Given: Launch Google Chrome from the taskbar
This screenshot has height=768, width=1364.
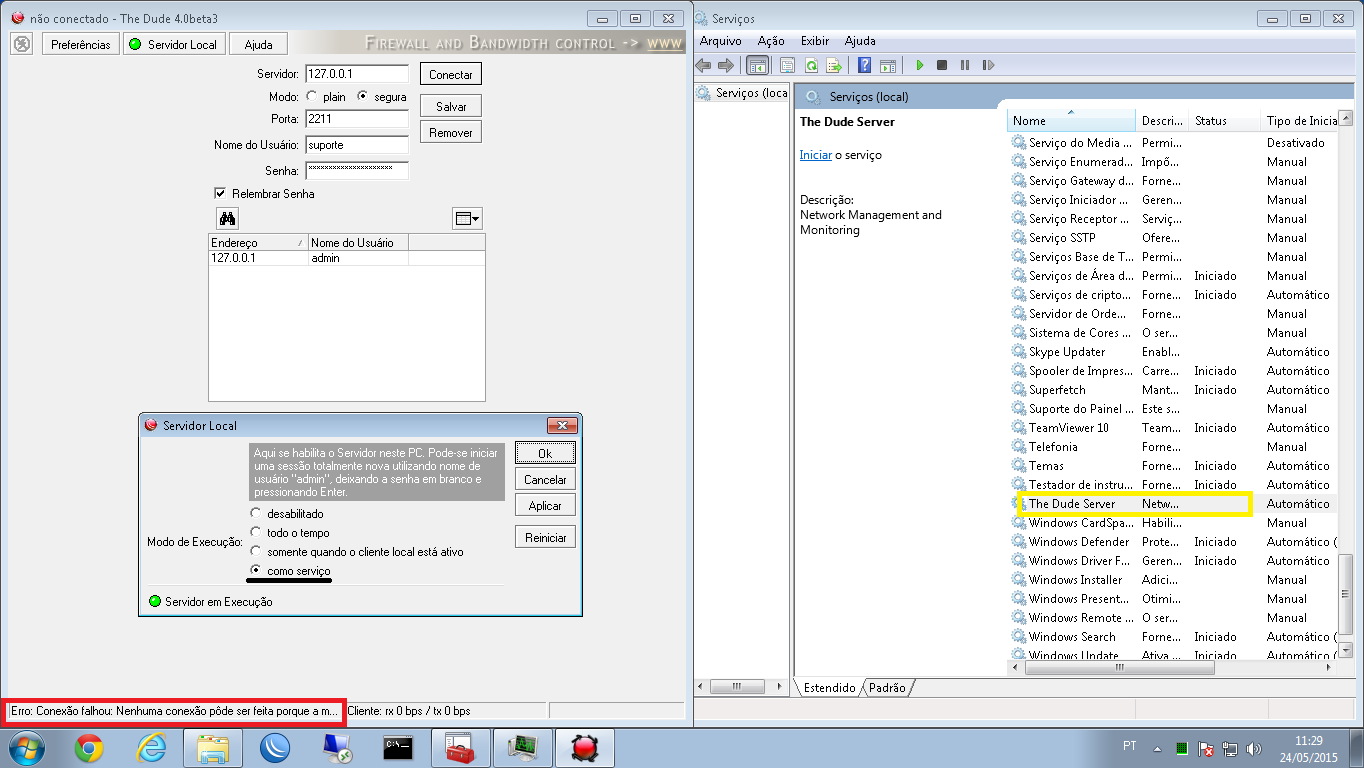Looking at the screenshot, I should click(89, 748).
